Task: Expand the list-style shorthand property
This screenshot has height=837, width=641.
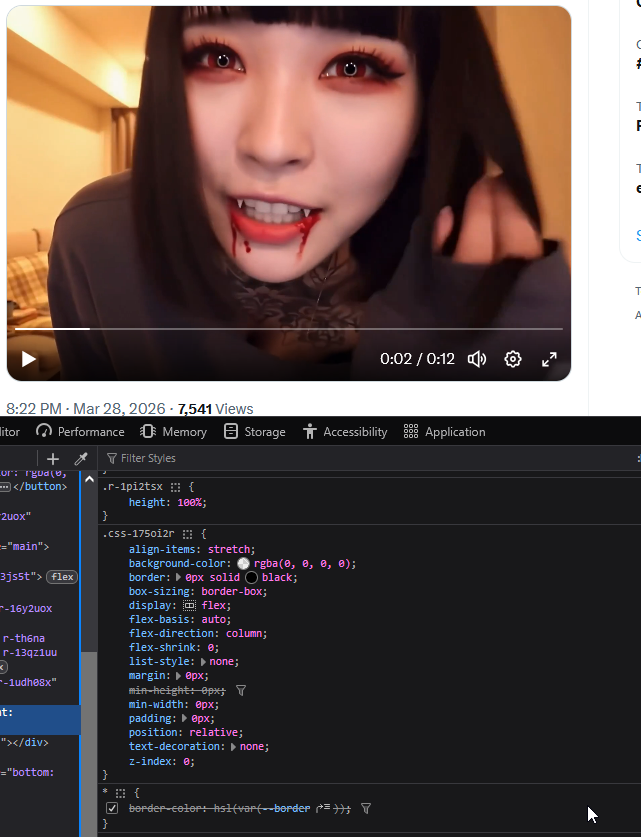Action: [x=203, y=661]
